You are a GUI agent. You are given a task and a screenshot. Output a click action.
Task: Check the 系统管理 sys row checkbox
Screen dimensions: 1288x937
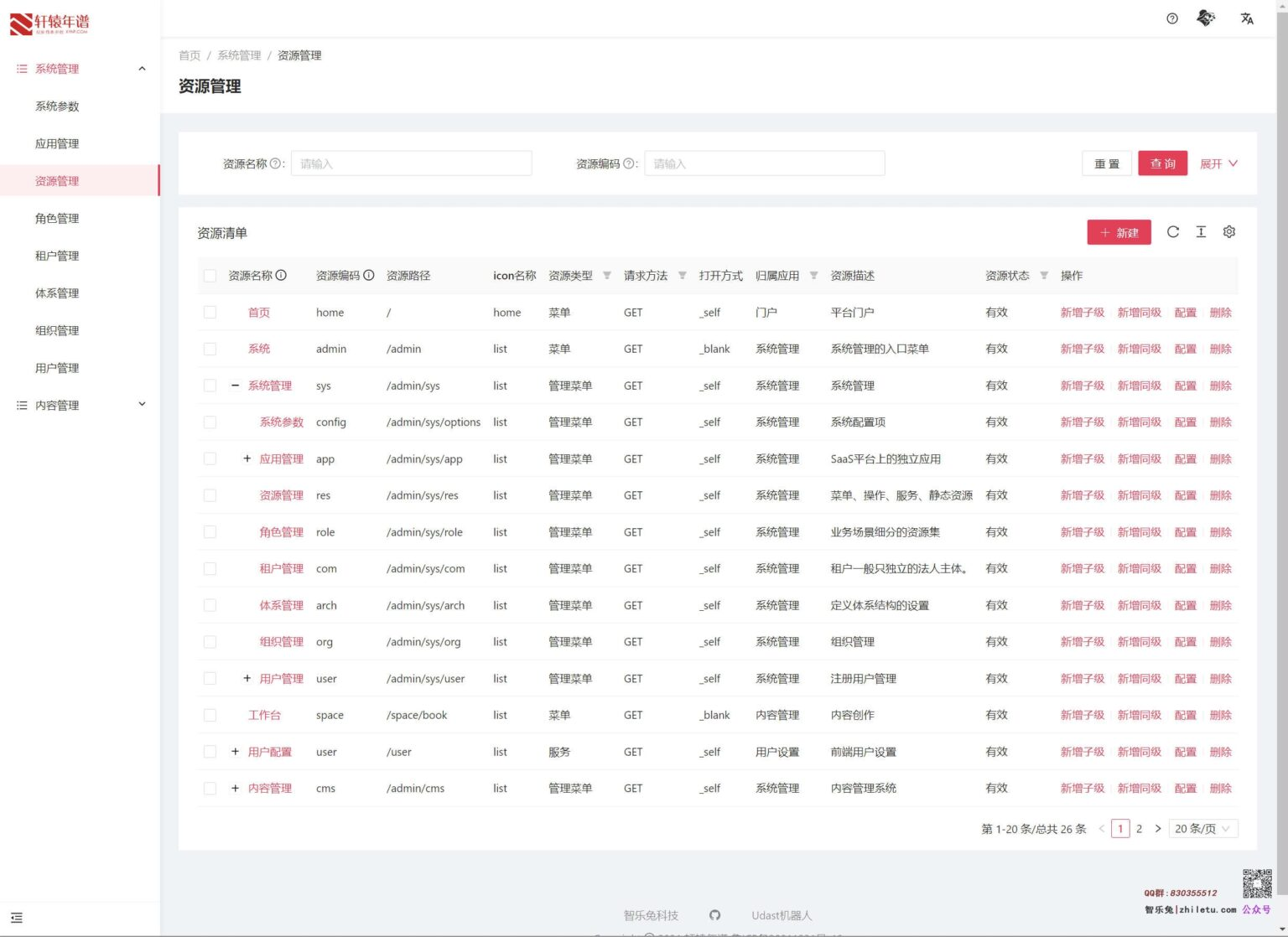pyautogui.click(x=210, y=386)
